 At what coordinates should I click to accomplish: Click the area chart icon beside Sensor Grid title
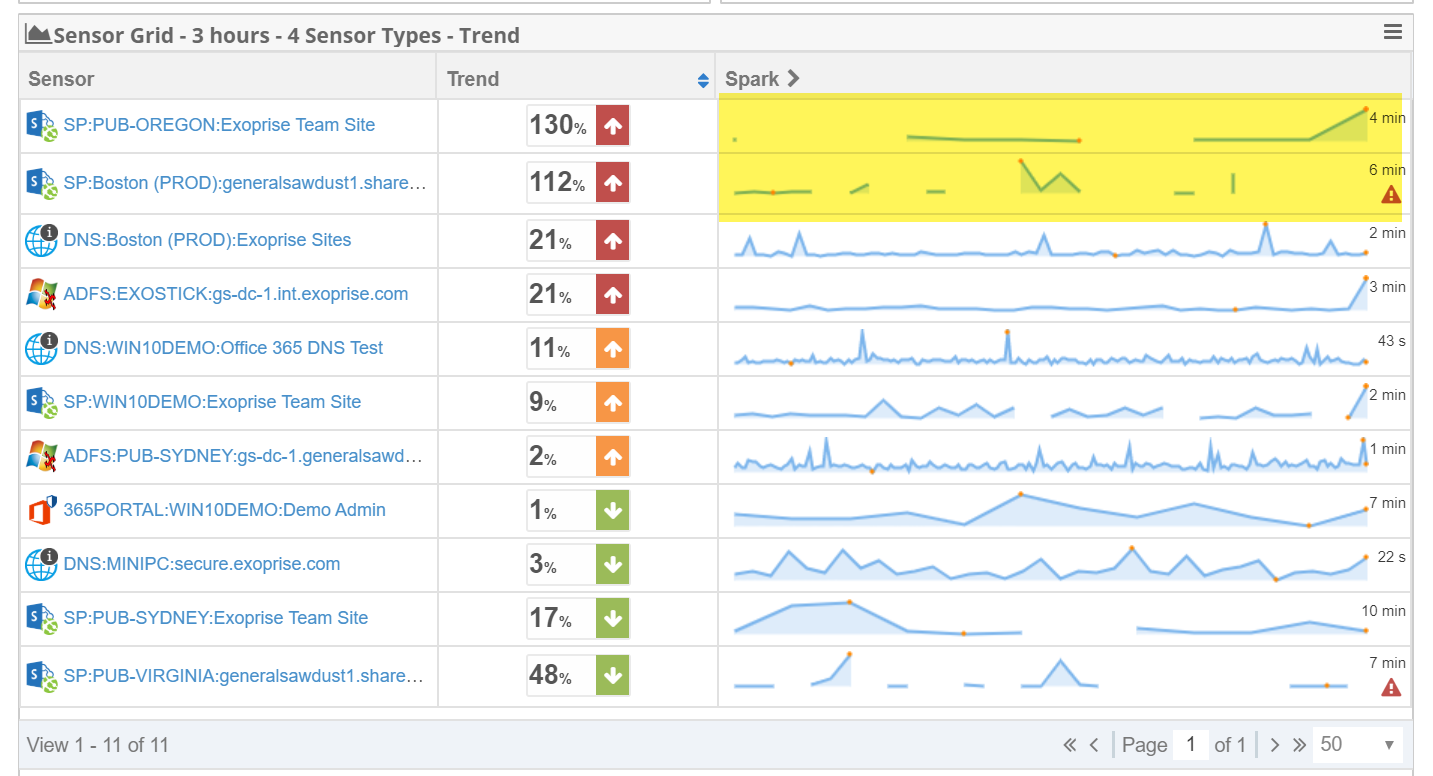tap(38, 34)
